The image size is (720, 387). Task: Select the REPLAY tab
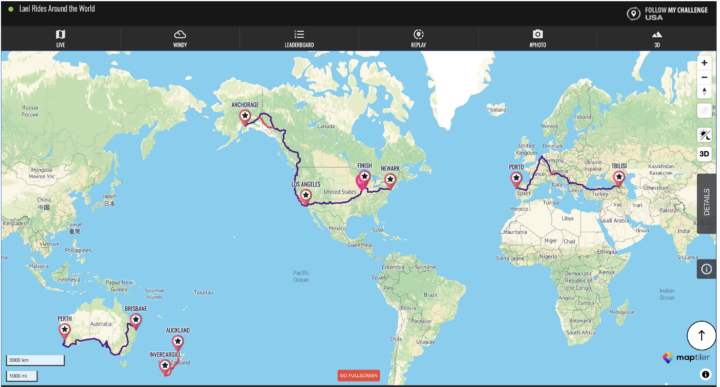click(418, 39)
